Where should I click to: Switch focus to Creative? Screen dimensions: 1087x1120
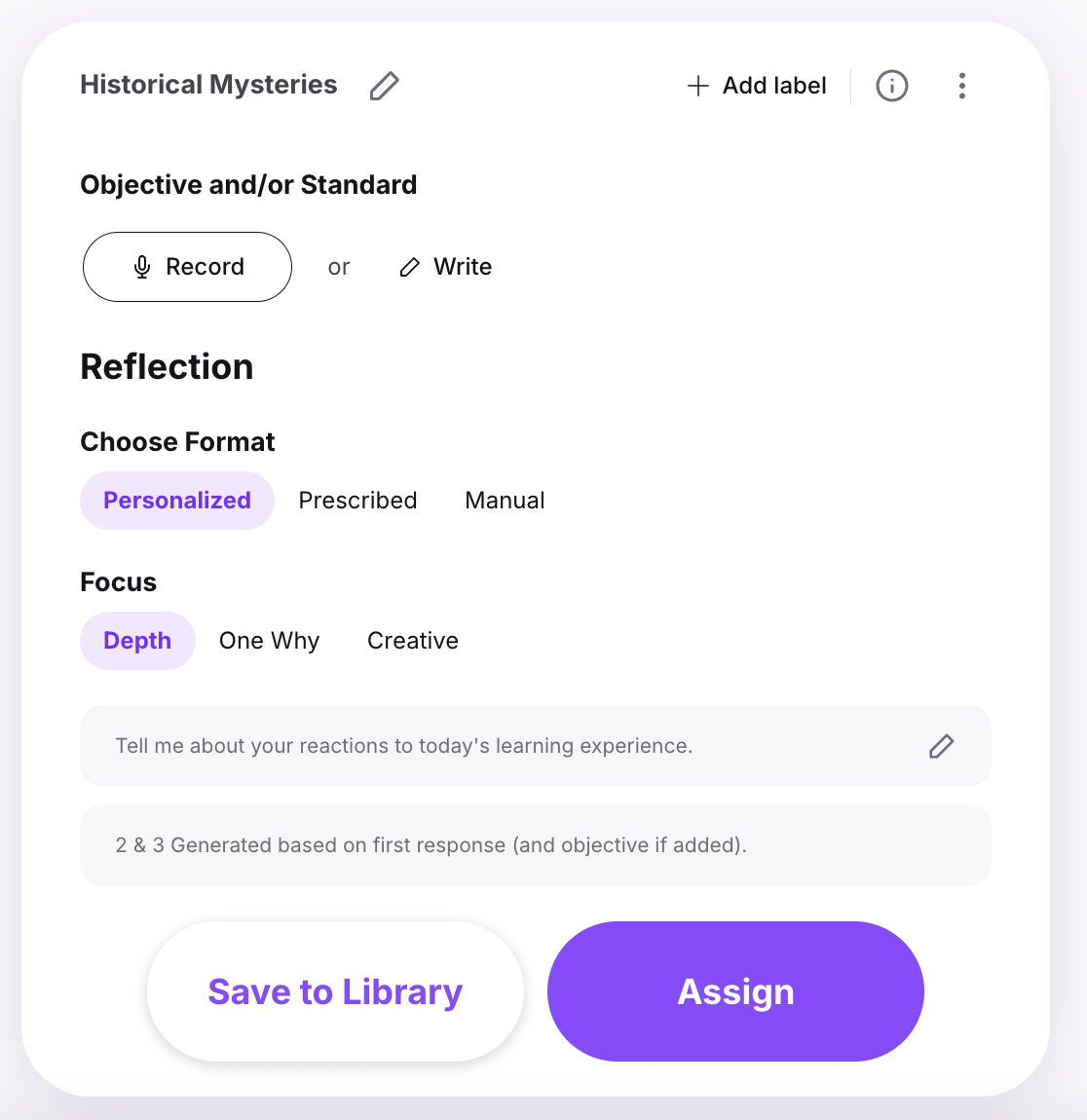(x=413, y=641)
